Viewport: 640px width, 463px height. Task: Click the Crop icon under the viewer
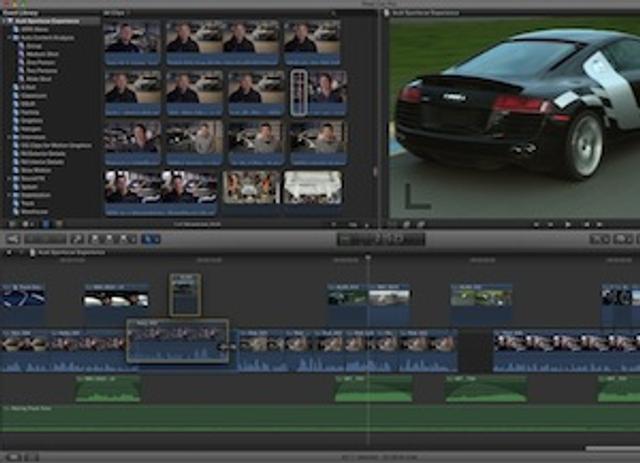[x=407, y=224]
